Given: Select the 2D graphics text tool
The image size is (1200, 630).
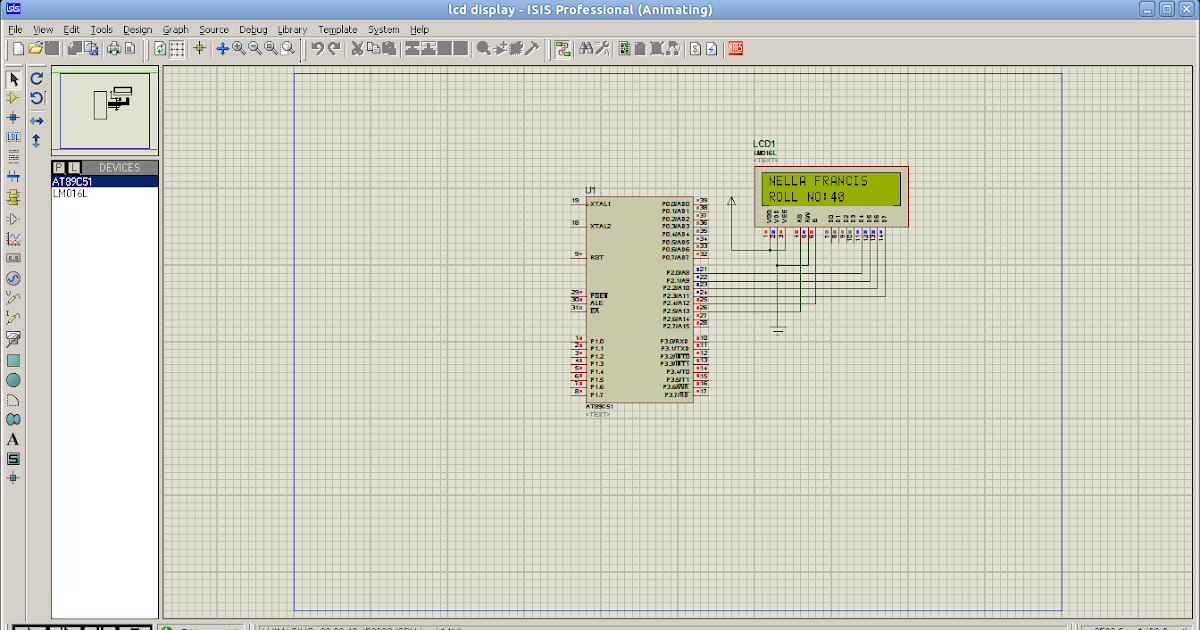Looking at the screenshot, I should click(13, 440).
